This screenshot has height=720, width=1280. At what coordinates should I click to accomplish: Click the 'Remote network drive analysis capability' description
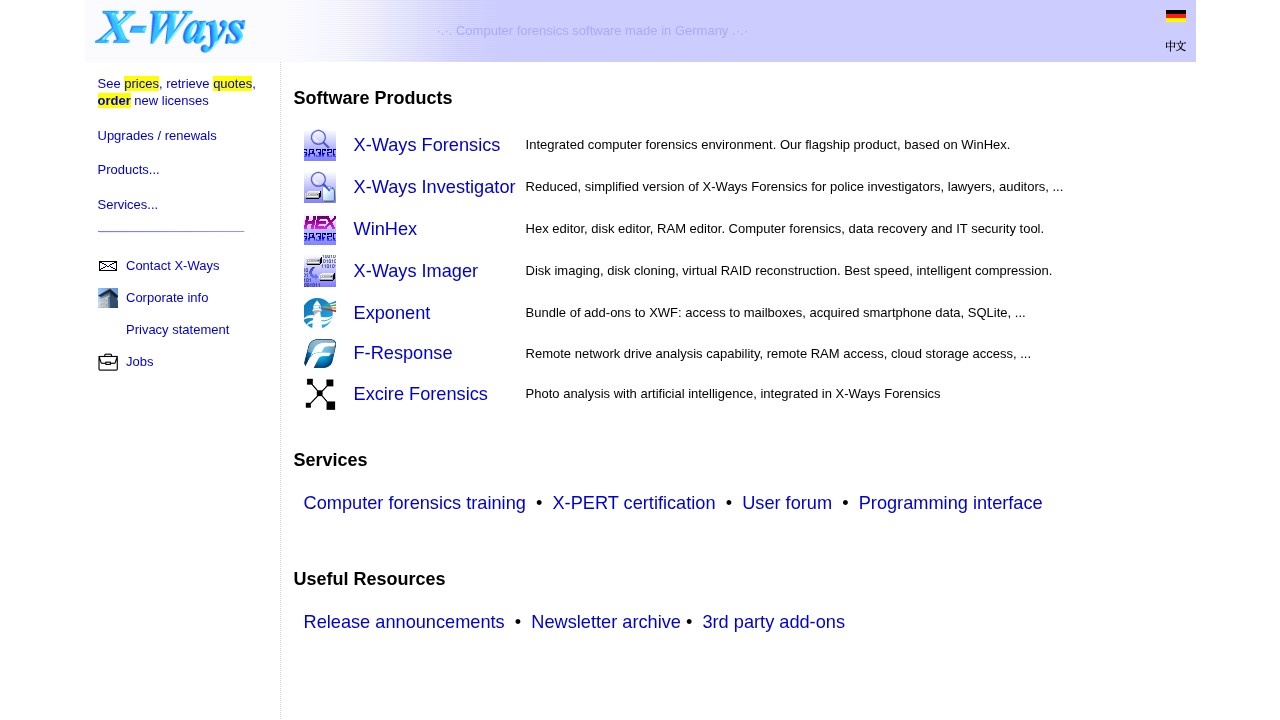(778, 354)
